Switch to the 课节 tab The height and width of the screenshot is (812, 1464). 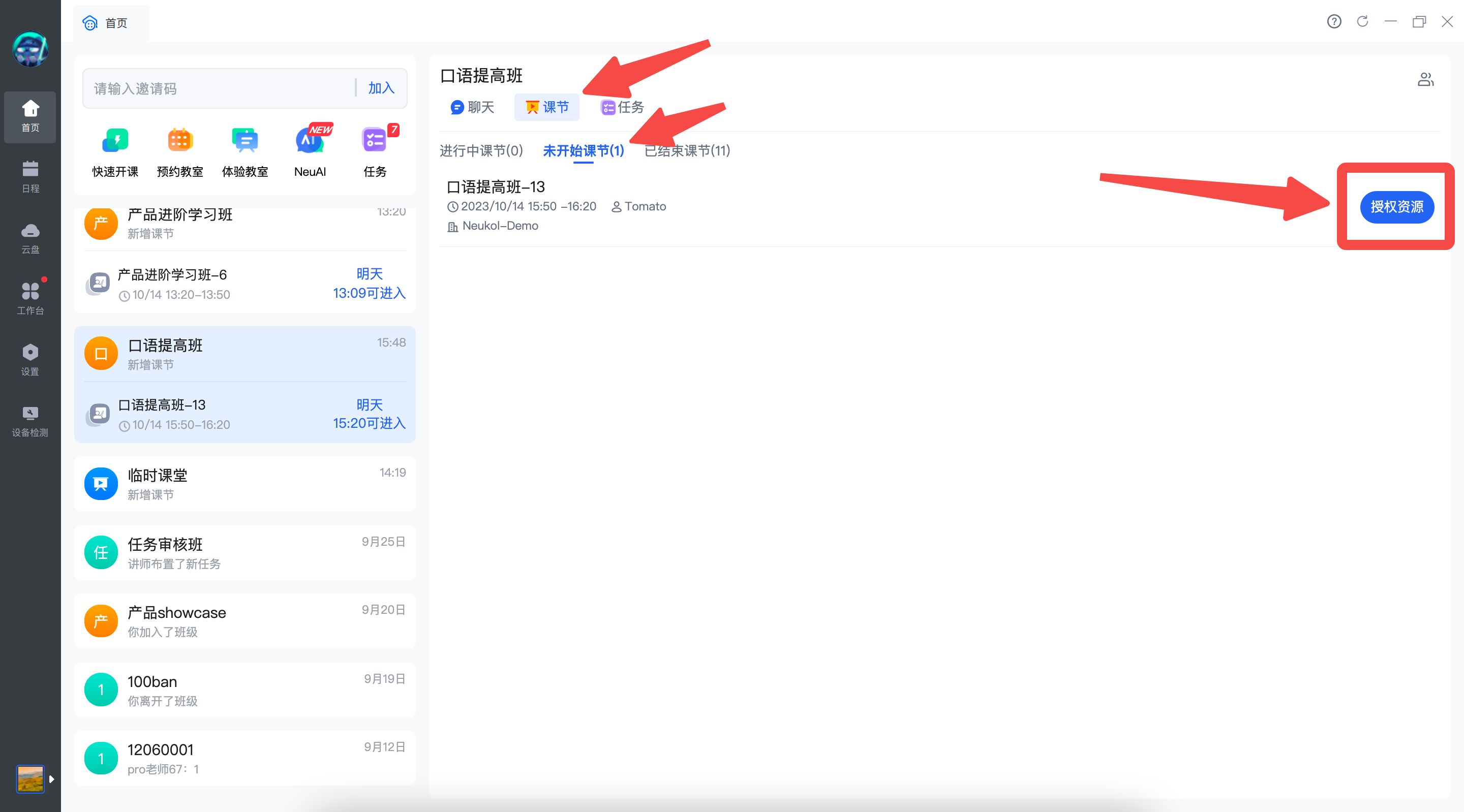coord(547,107)
